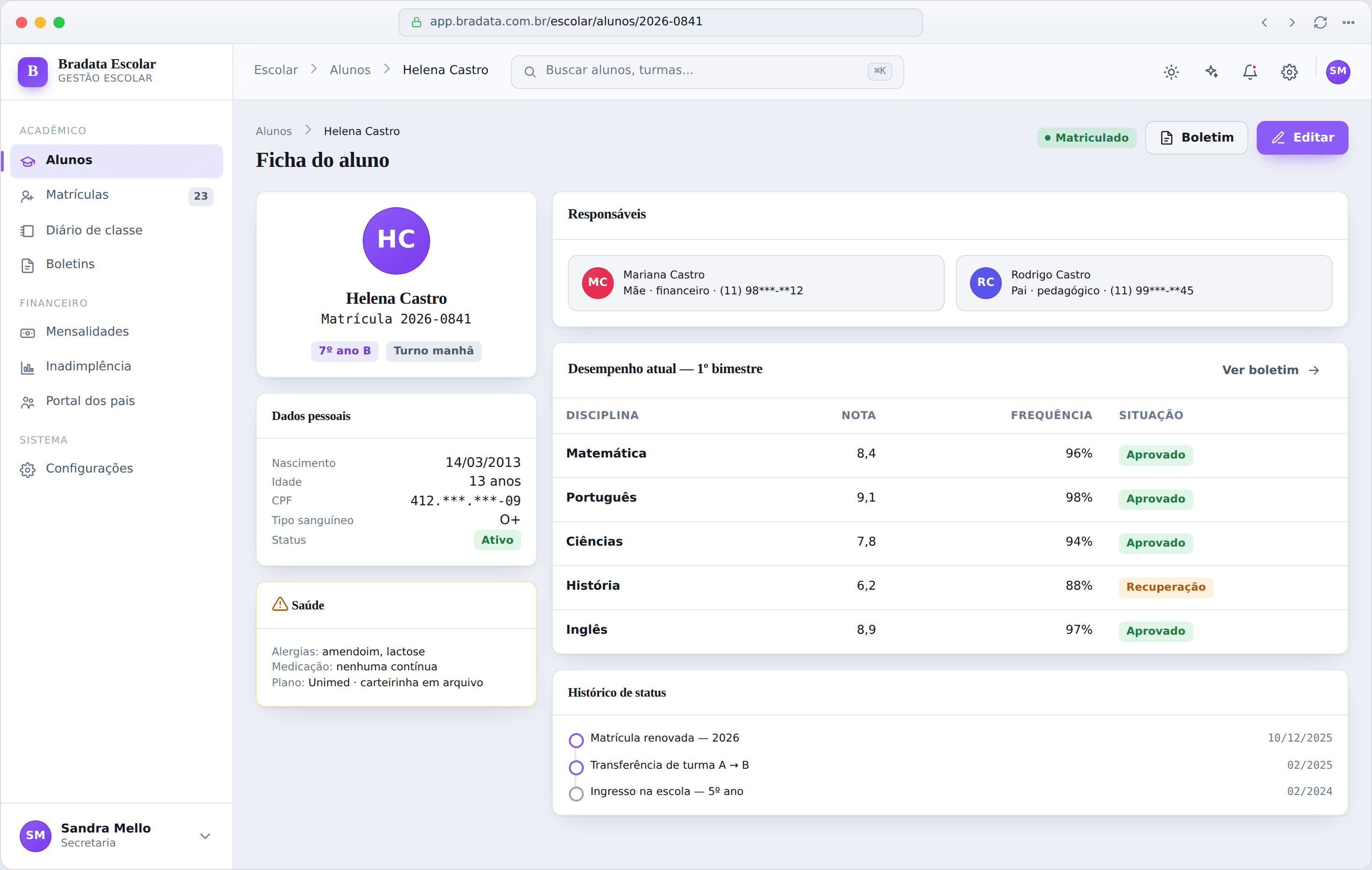Click the 7º ano B tag
This screenshot has height=870, width=1372.
345,351
